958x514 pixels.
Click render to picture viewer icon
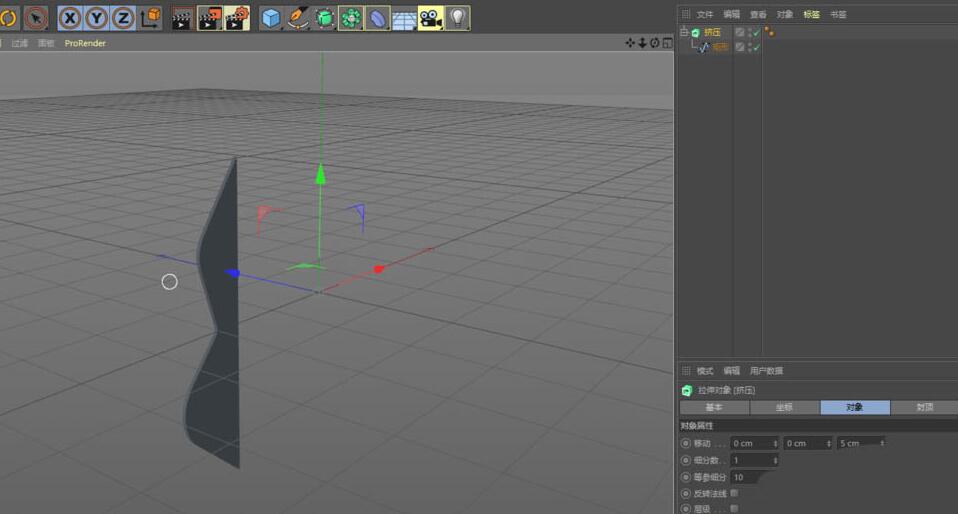[210, 18]
